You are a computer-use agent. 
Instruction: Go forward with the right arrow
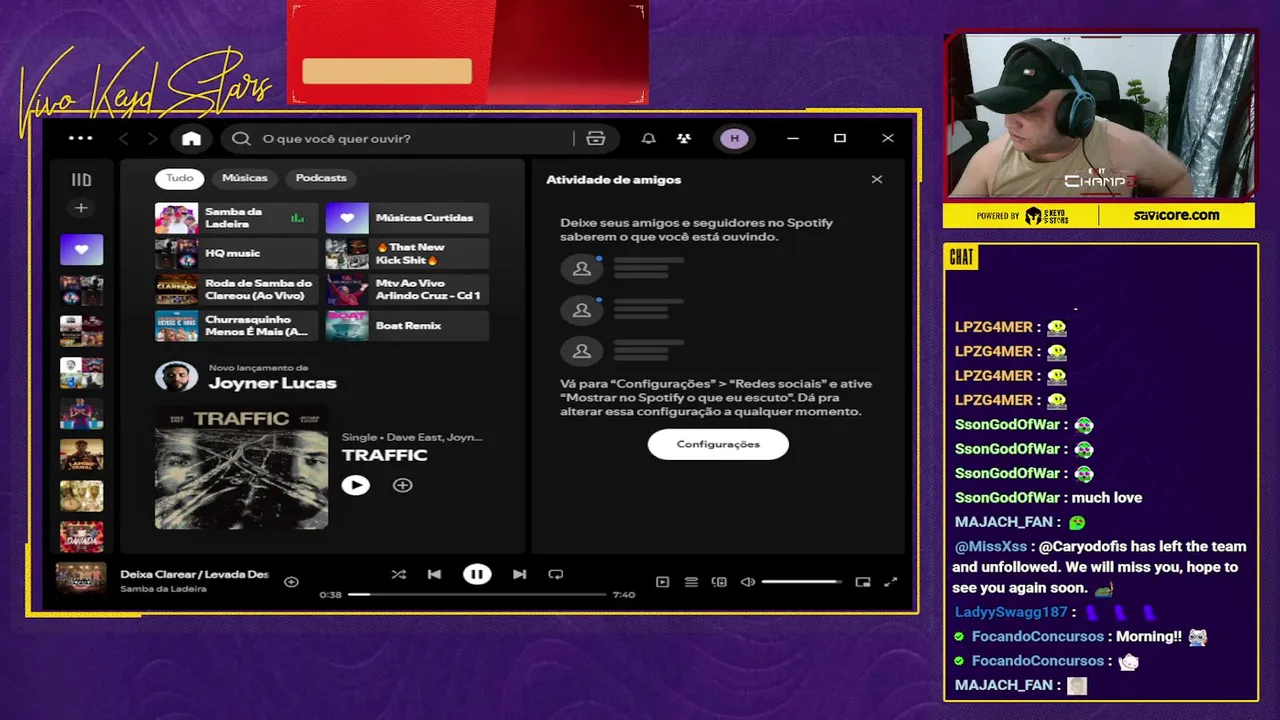[152, 138]
